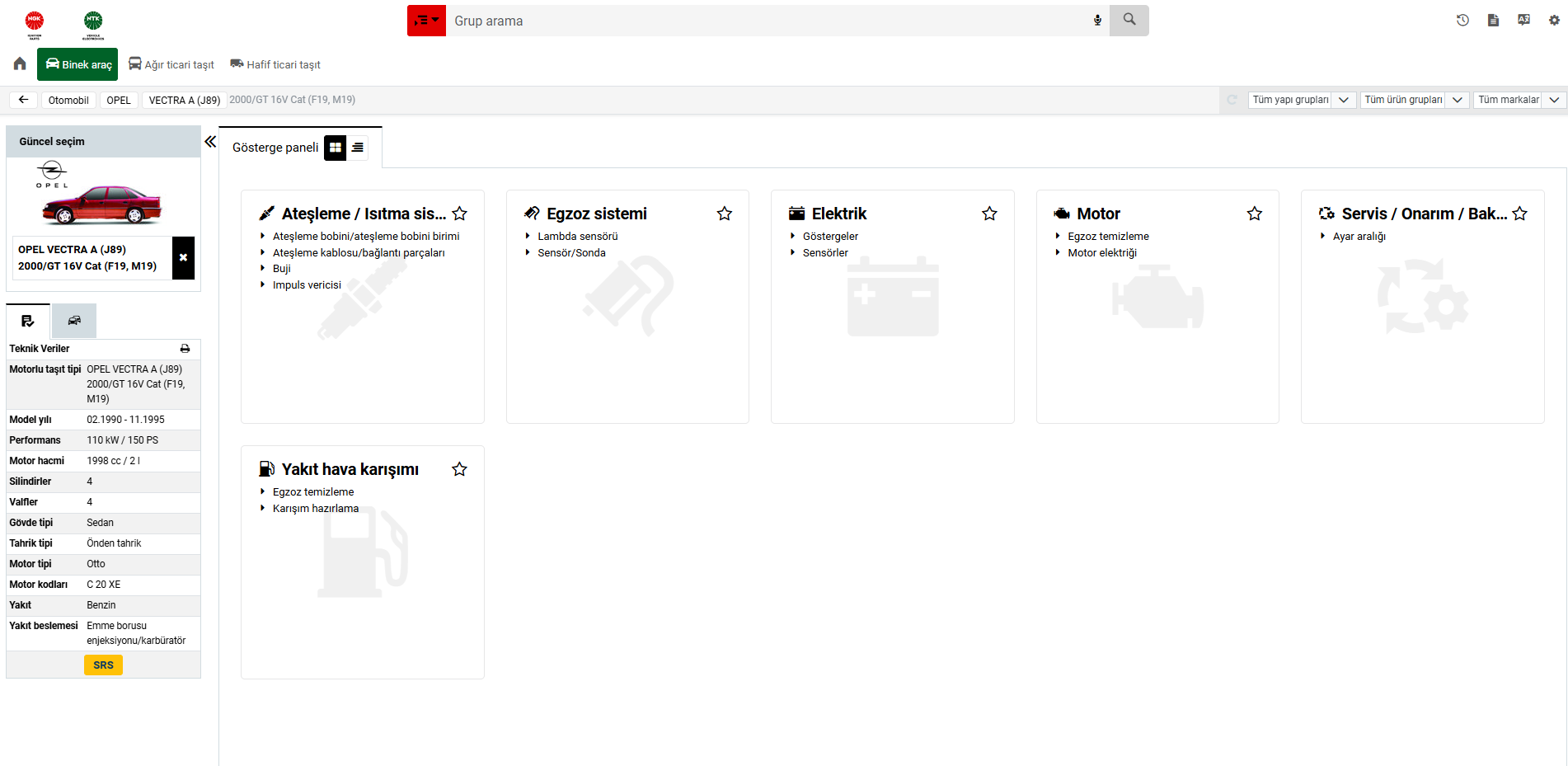1568x766 pixels.
Task: Open the Karışım hazırlama subcategory
Action: pyautogui.click(x=316, y=509)
